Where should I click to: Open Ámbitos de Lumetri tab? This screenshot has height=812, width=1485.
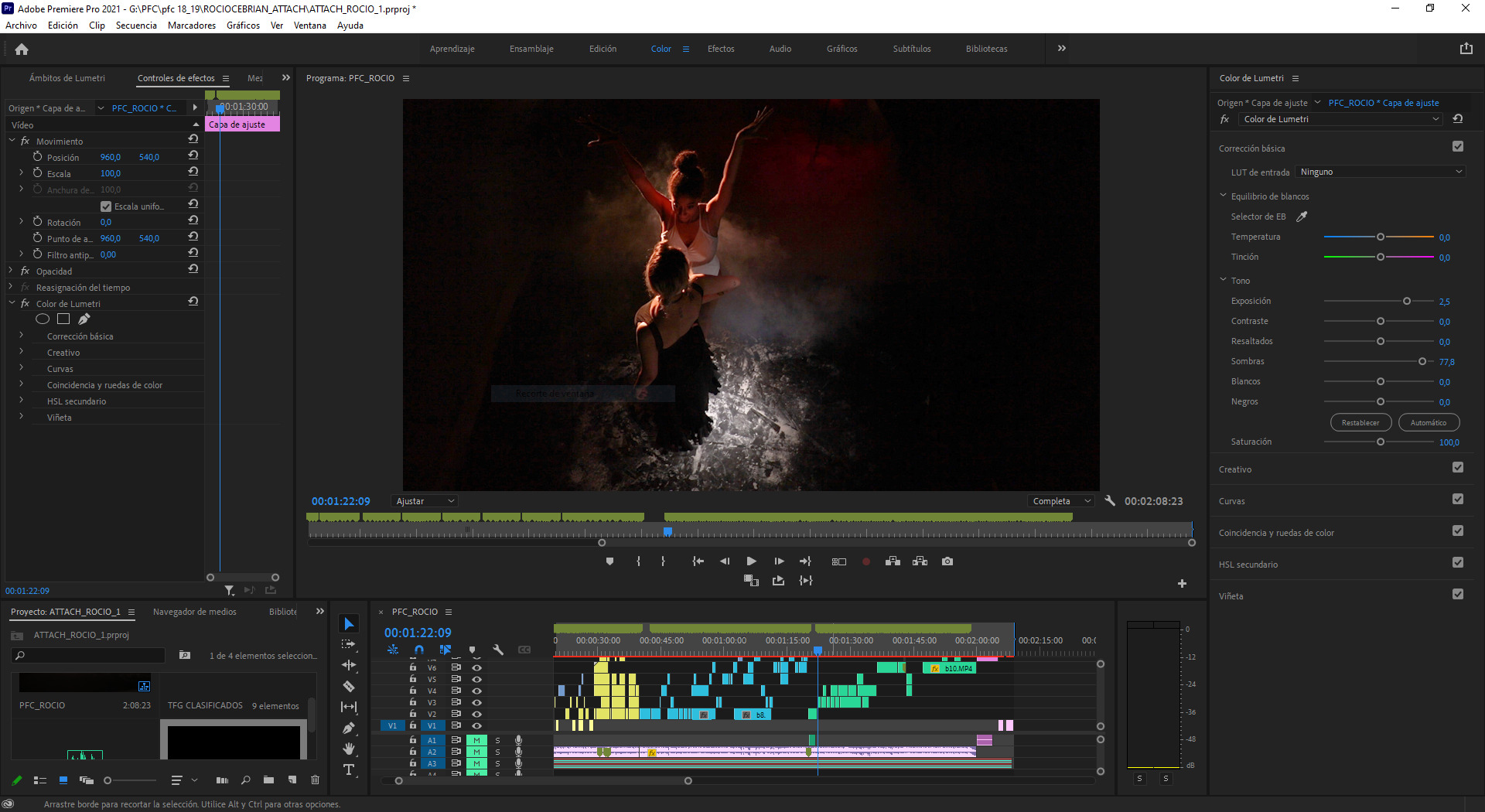click(67, 78)
